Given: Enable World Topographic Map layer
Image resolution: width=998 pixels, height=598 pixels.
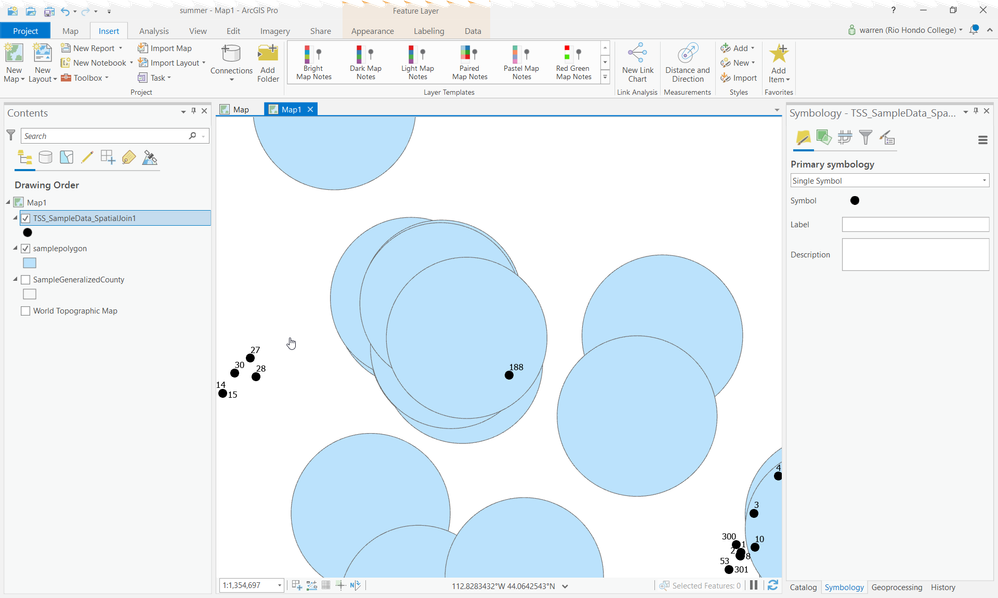Looking at the screenshot, I should tap(25, 311).
